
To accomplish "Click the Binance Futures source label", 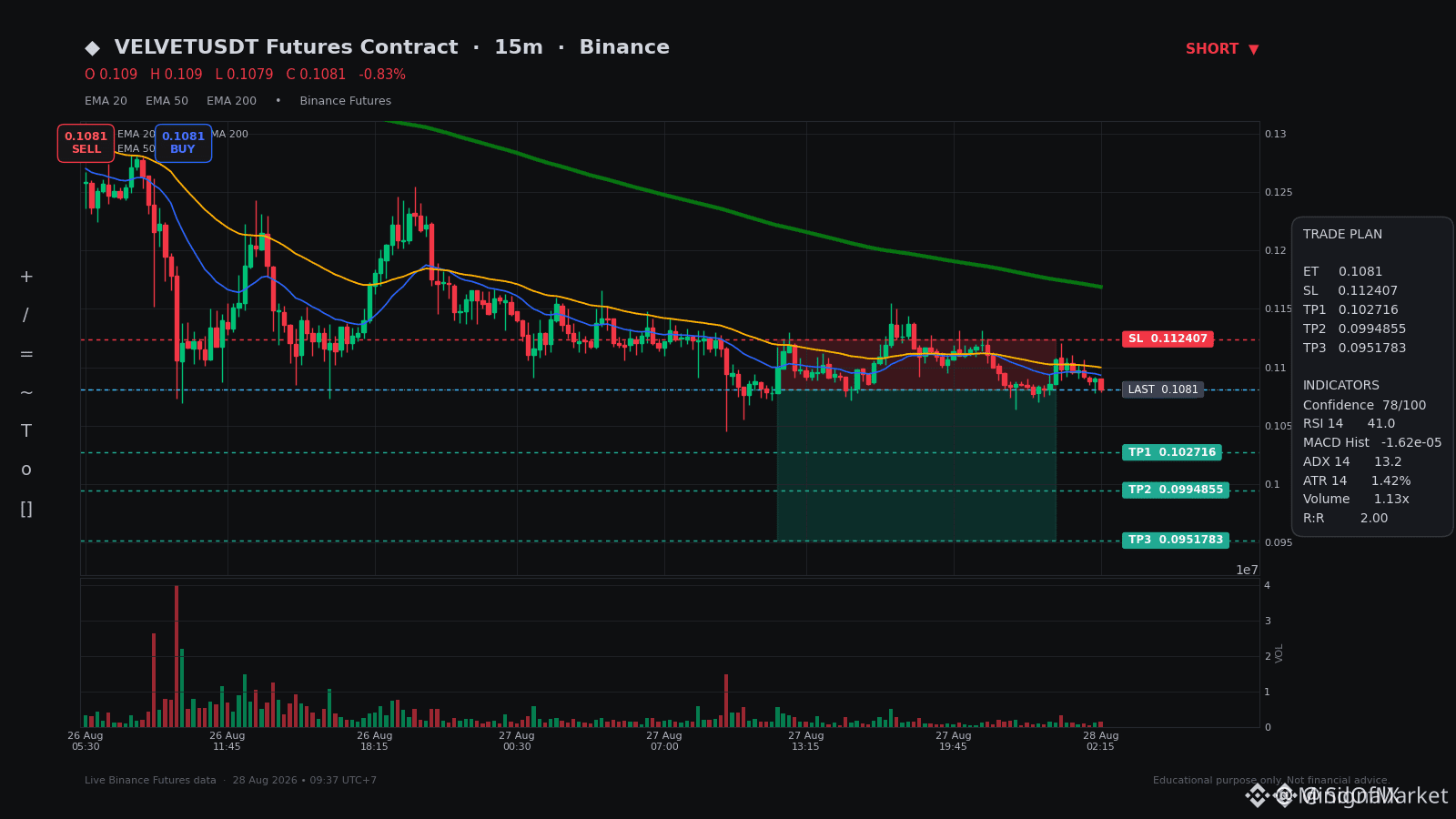I will point(345,101).
